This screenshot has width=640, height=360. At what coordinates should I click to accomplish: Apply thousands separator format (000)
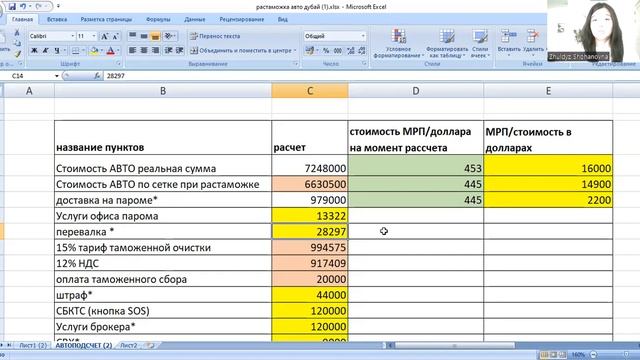click(338, 51)
